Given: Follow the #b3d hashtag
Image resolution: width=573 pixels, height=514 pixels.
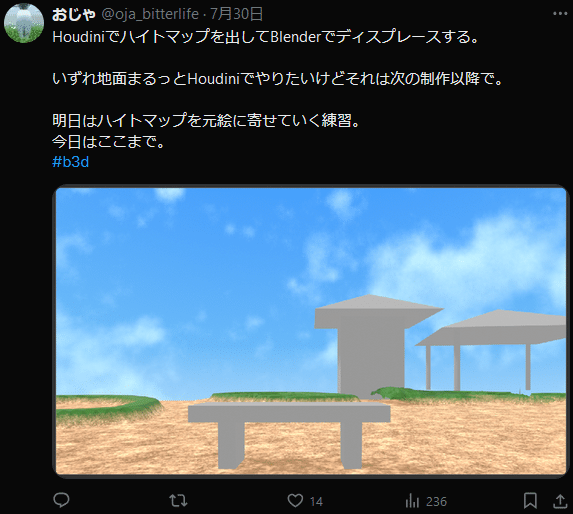Looking at the screenshot, I should (x=71, y=162).
